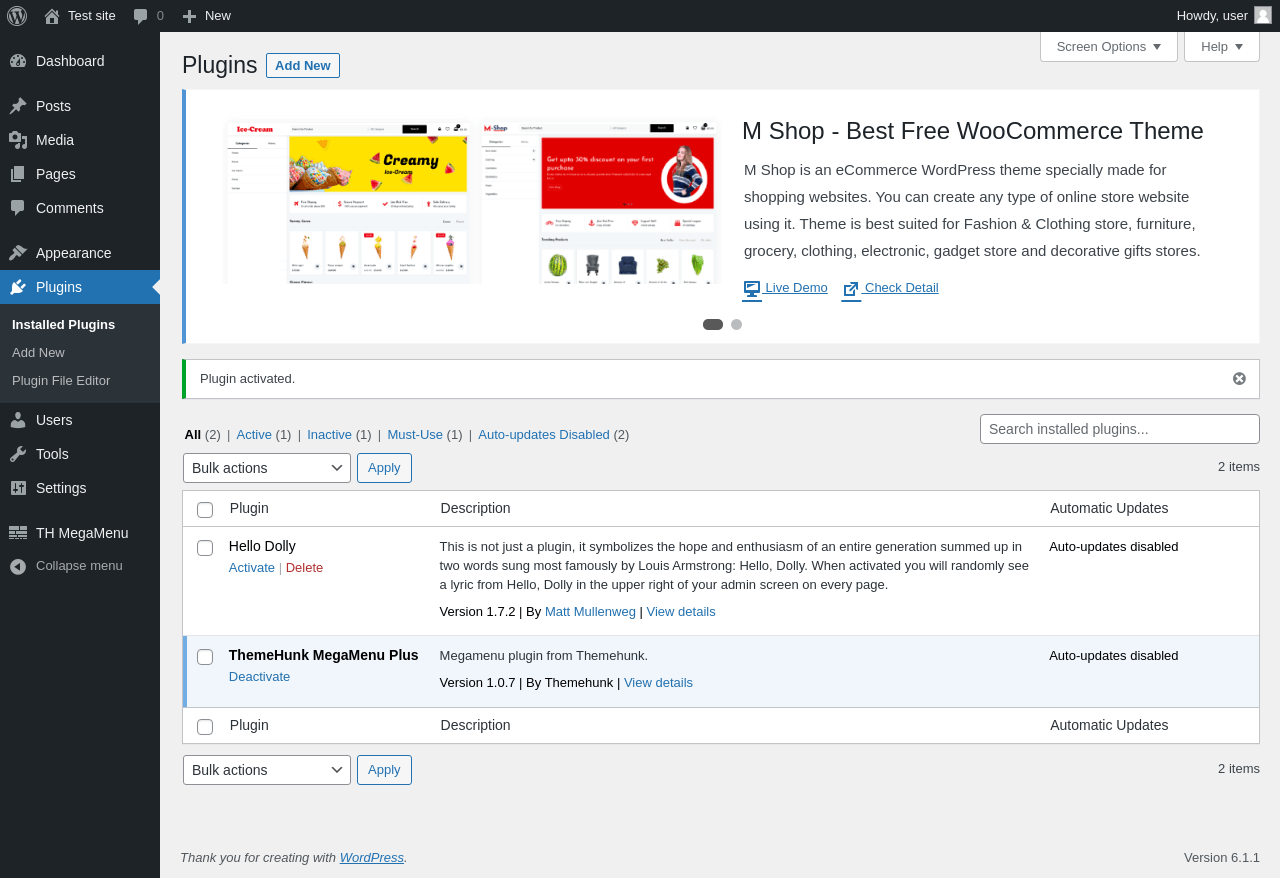Click the Appearance paintbrush icon
Screen dimensions: 1280x878
pyautogui.click(x=18, y=253)
